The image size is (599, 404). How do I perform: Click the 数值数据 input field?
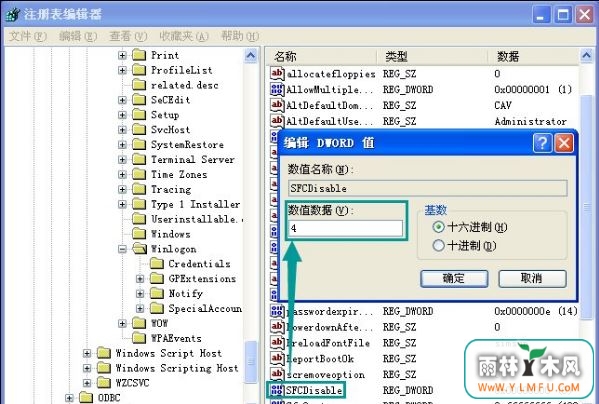tap(345, 228)
